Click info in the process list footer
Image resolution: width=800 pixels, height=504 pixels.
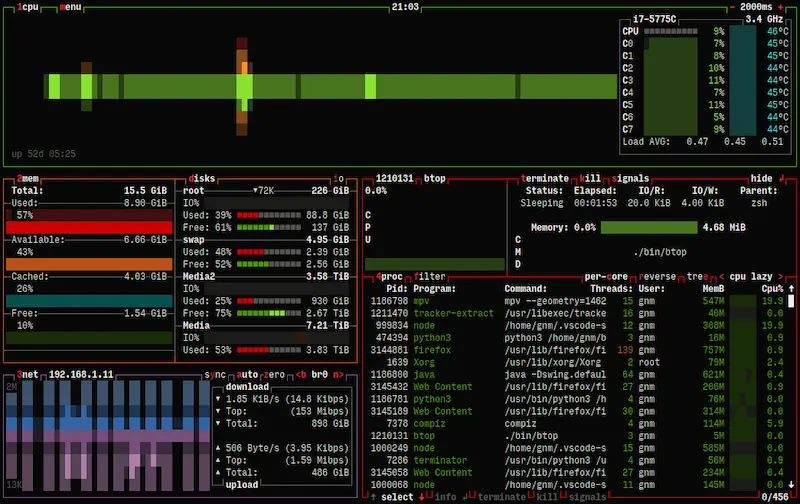click(x=445, y=497)
